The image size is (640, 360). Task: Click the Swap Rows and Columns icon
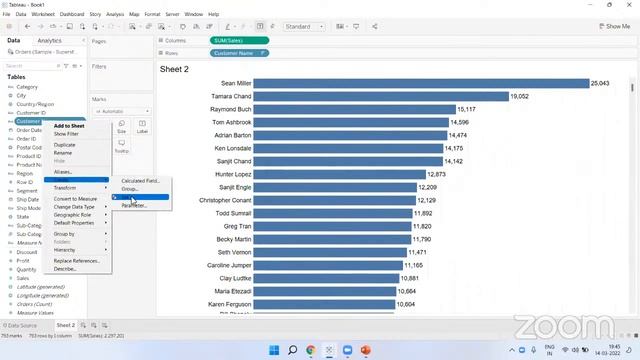pos(183,27)
